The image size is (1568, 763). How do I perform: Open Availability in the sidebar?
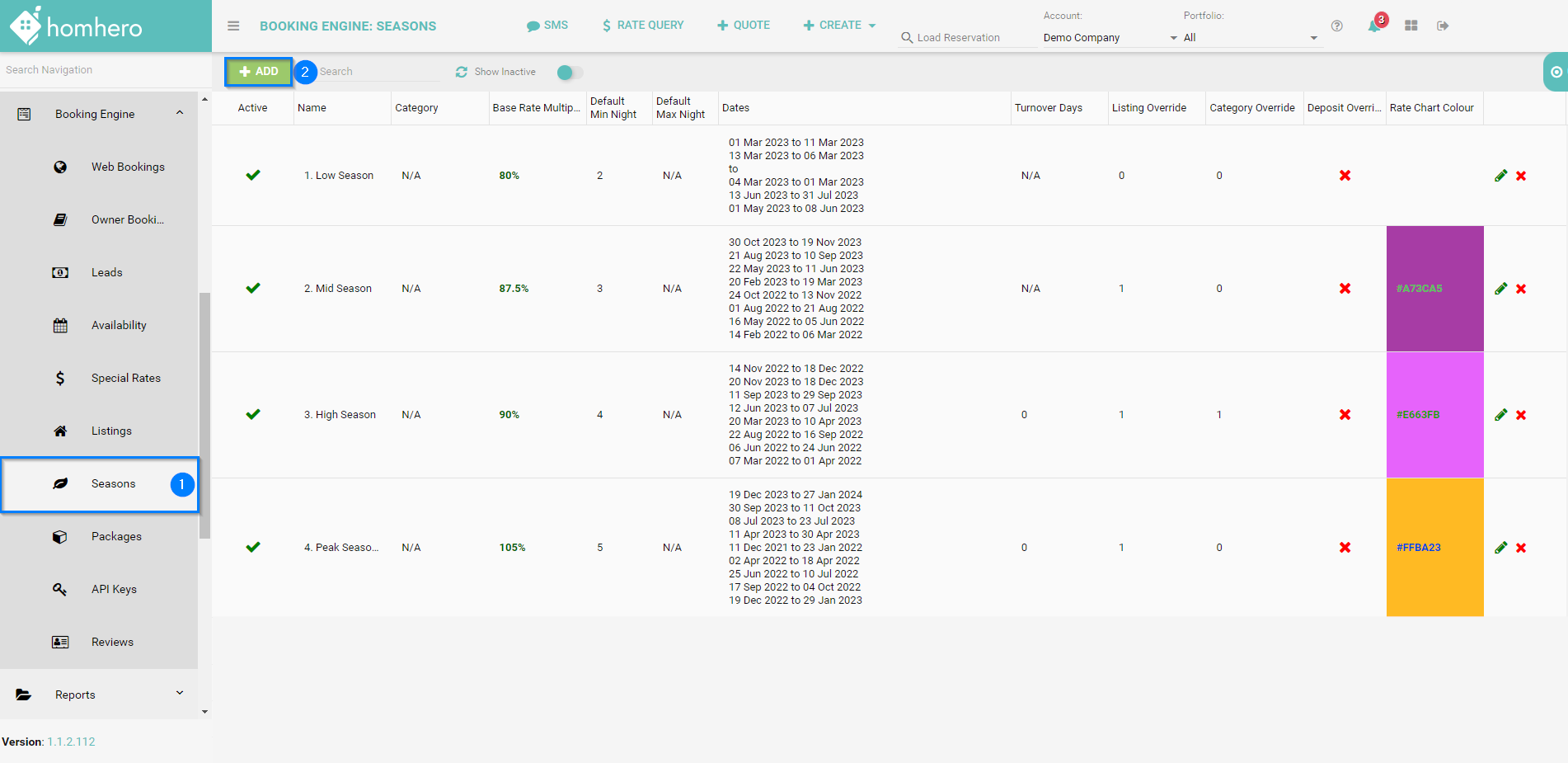point(119,325)
